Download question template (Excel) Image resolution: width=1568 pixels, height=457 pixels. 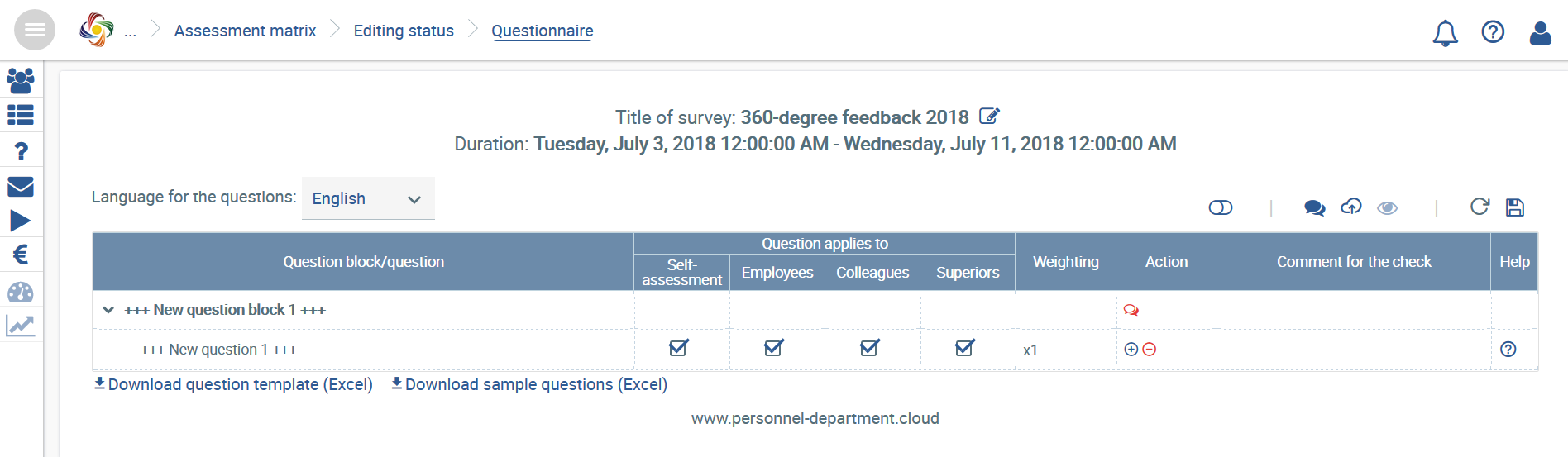coord(233,384)
